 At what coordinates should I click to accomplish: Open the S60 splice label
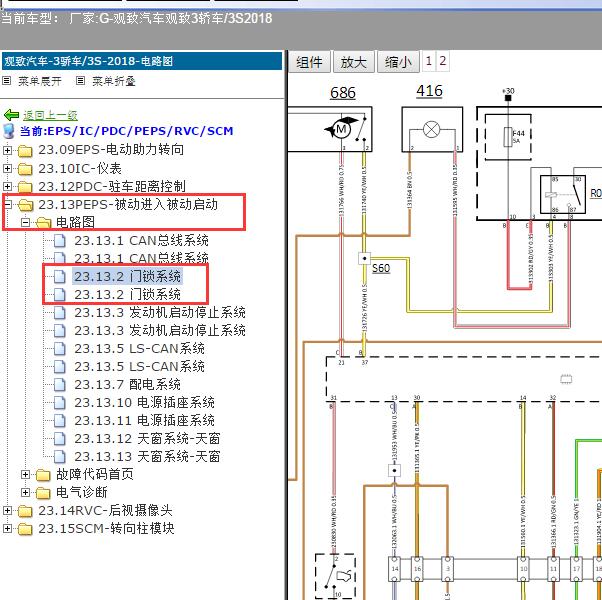pyautogui.click(x=381, y=268)
